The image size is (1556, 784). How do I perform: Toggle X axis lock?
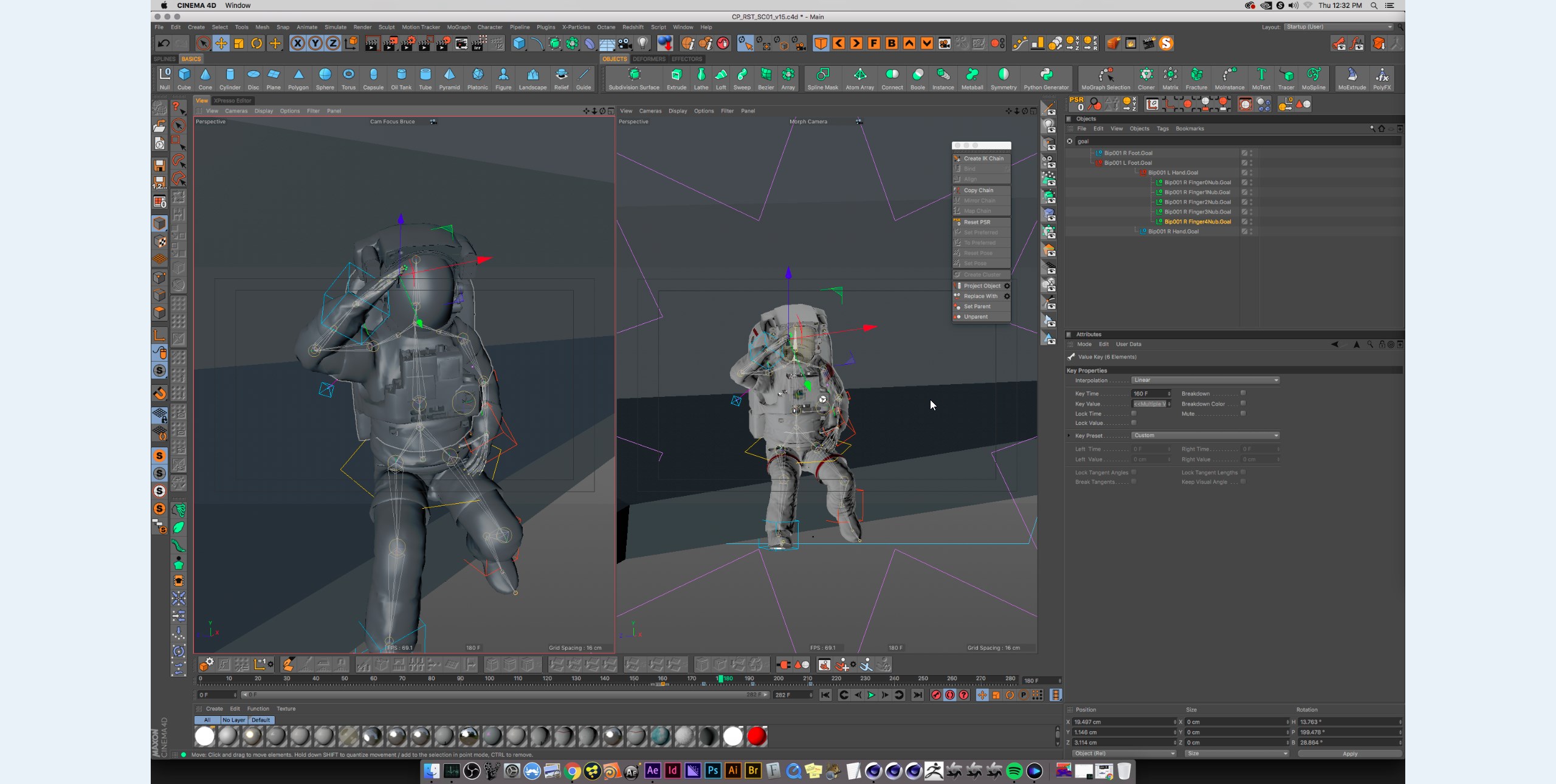298,43
